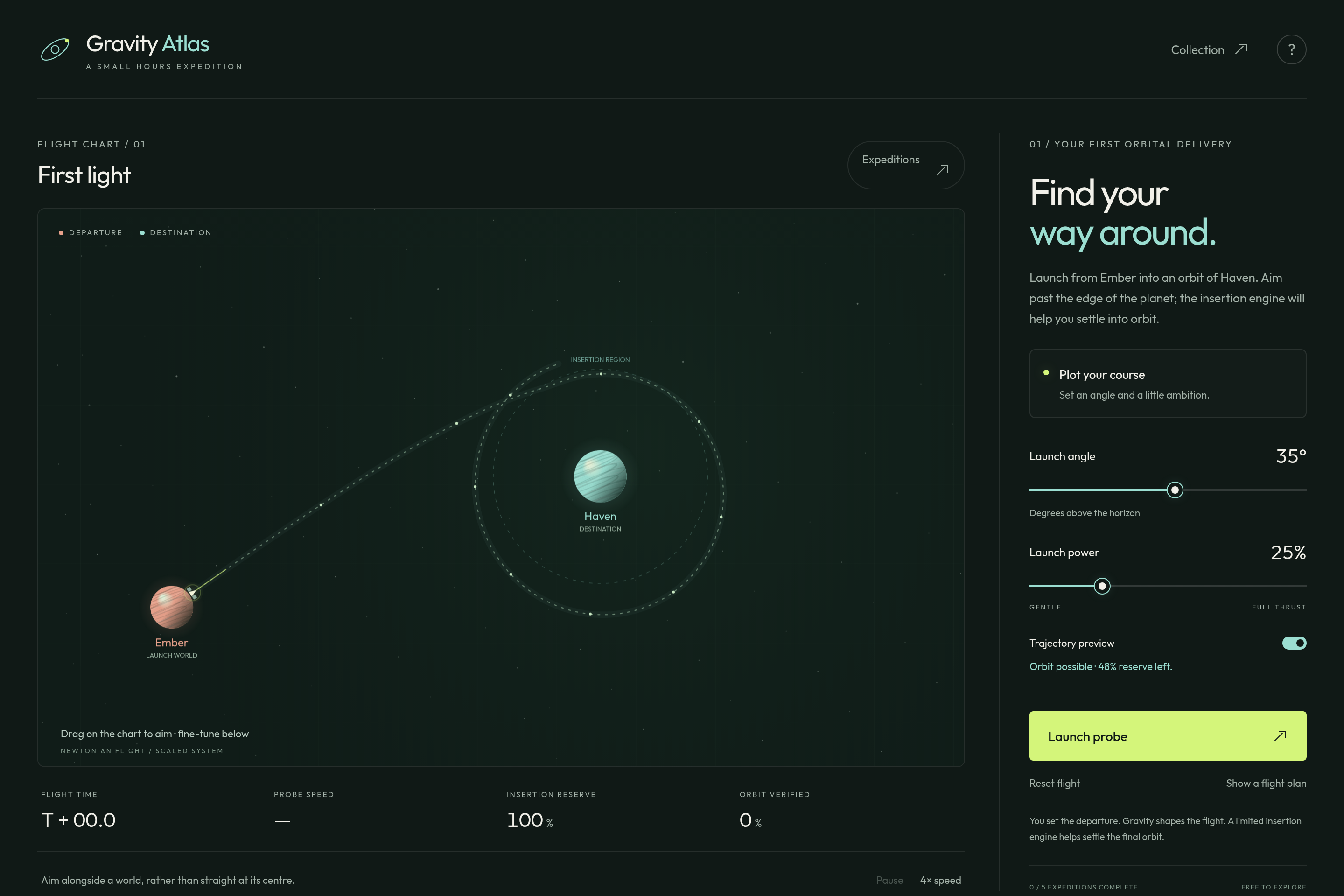Toggle the Trajectory preview switch
The height and width of the screenshot is (896, 1344).
point(1294,643)
